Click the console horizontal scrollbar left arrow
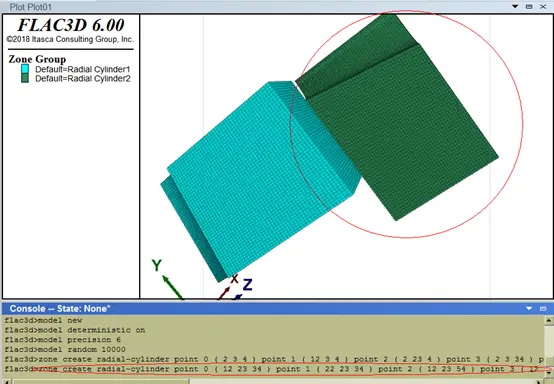Viewport: 554px width, 384px height. (7, 382)
